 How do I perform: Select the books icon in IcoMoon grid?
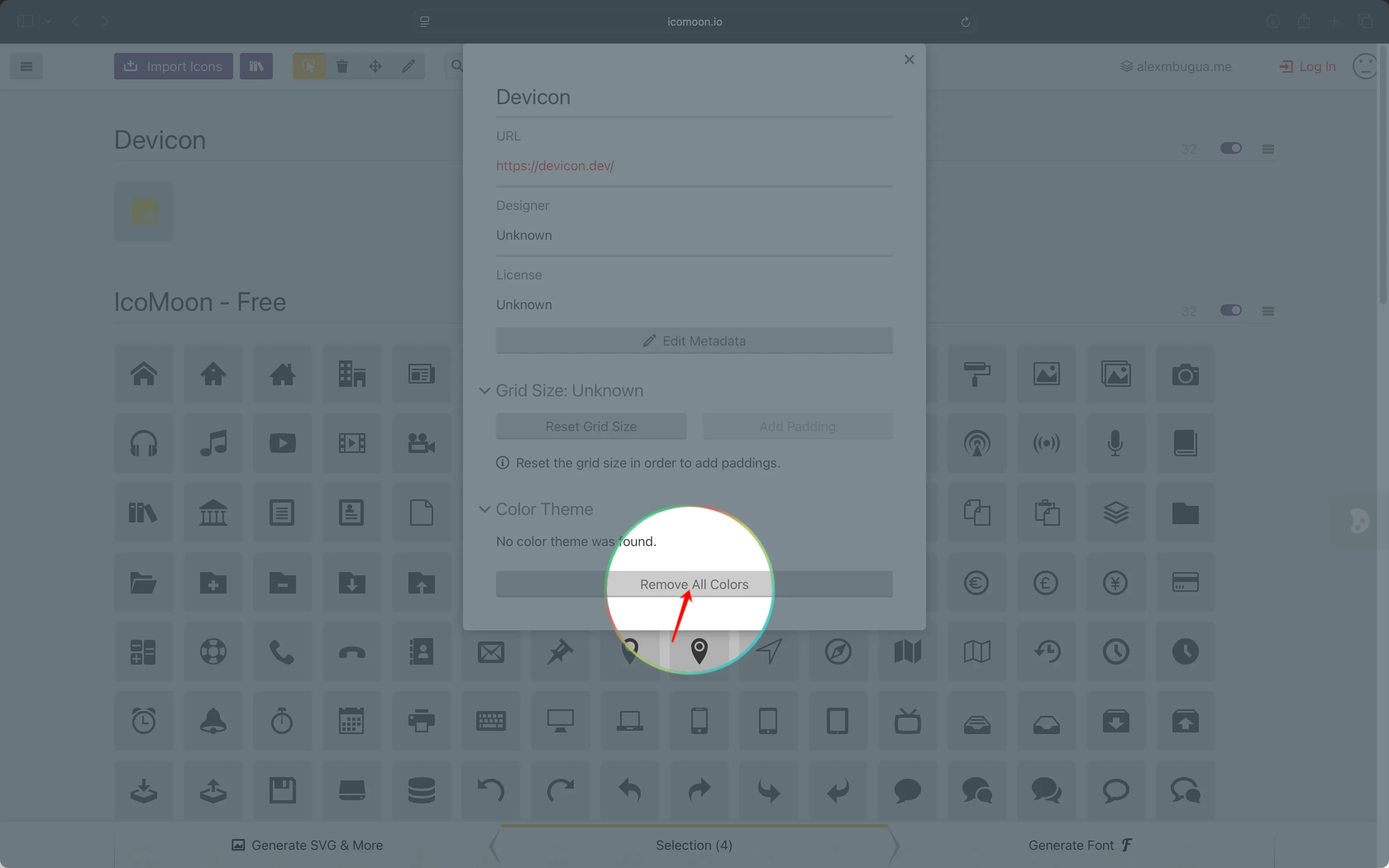144,513
